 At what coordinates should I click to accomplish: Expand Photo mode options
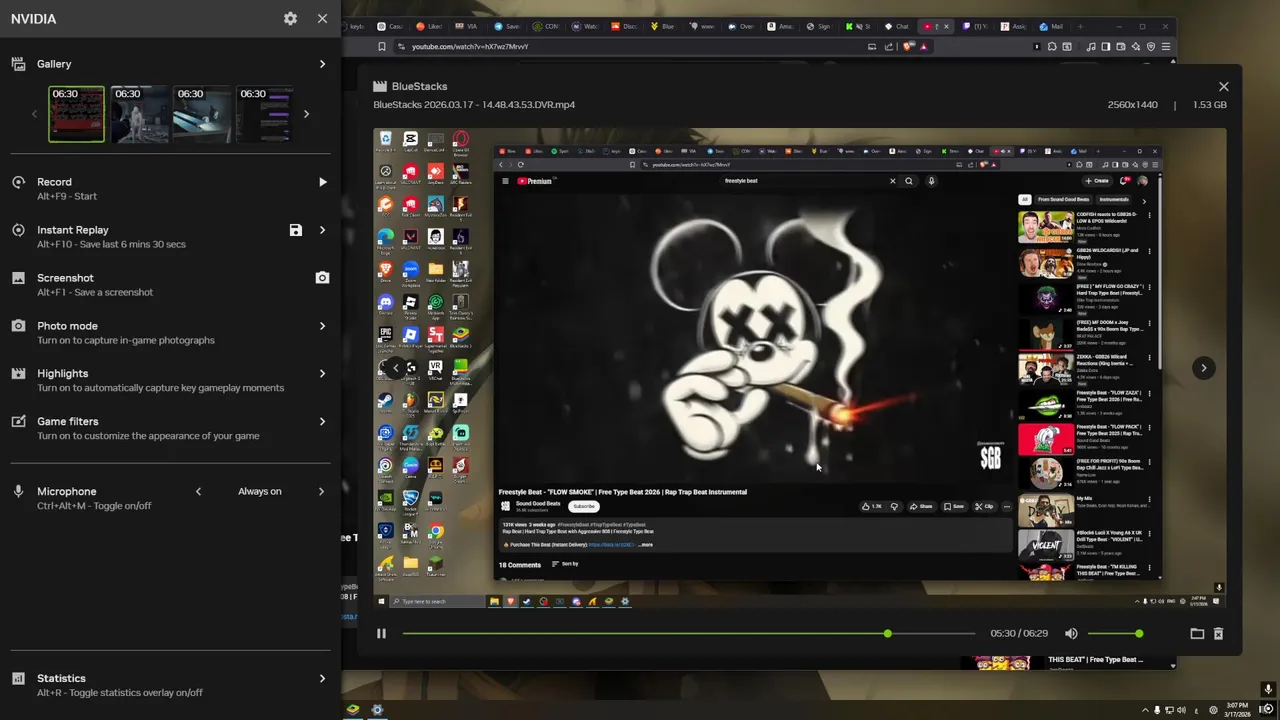point(322,326)
